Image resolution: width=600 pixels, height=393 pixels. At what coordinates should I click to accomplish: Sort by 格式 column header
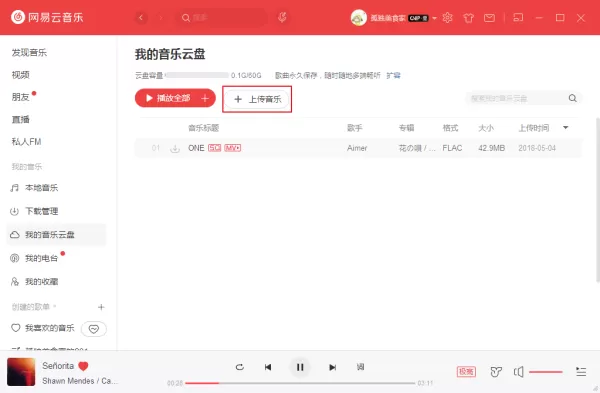(450, 128)
